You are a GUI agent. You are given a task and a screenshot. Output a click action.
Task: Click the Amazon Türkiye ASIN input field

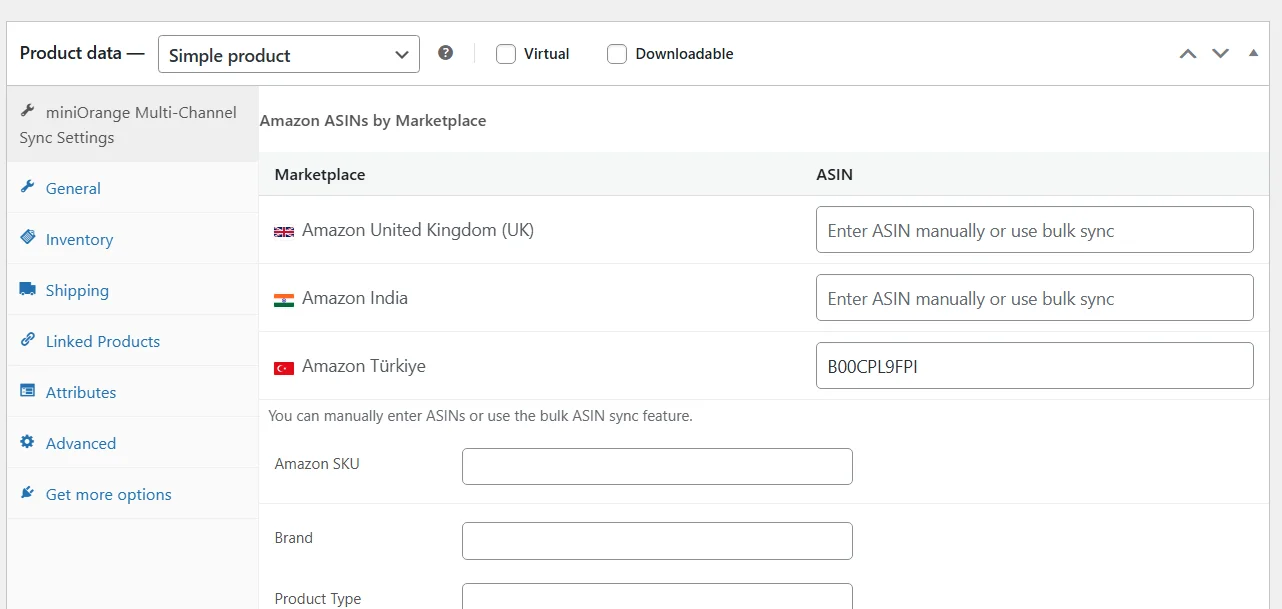click(x=1034, y=365)
